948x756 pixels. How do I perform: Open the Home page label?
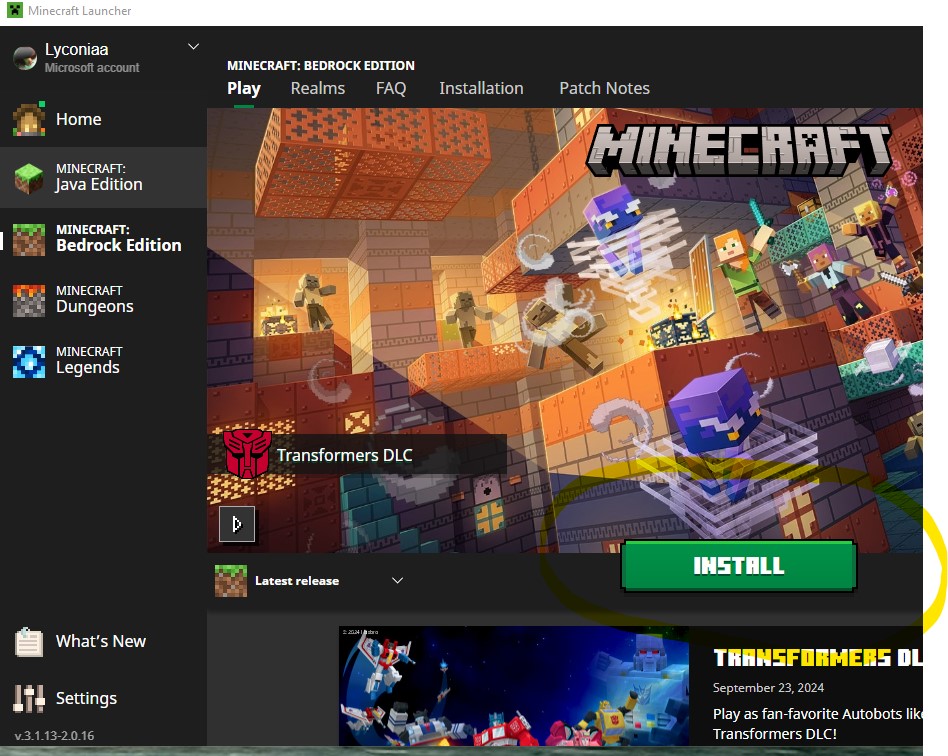79,119
